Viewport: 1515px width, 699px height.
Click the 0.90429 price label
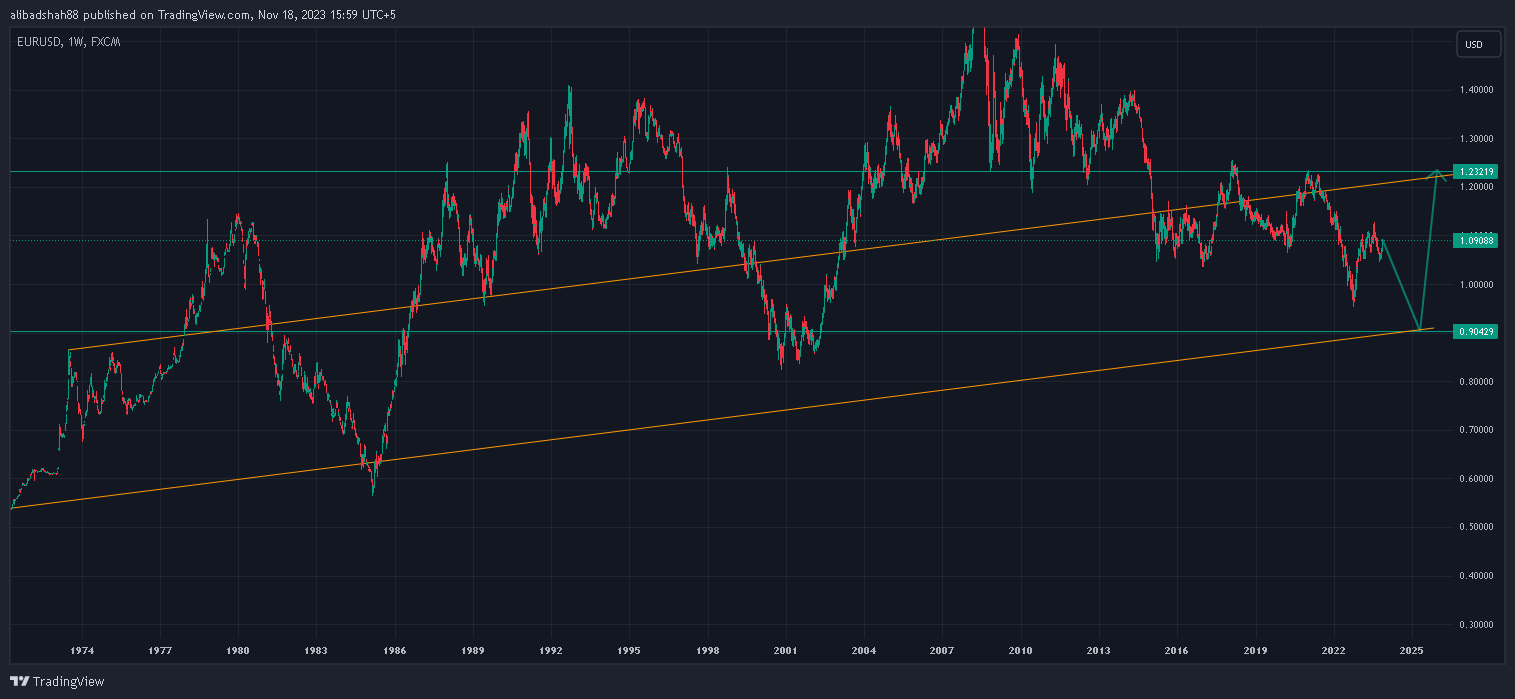[x=1476, y=331]
